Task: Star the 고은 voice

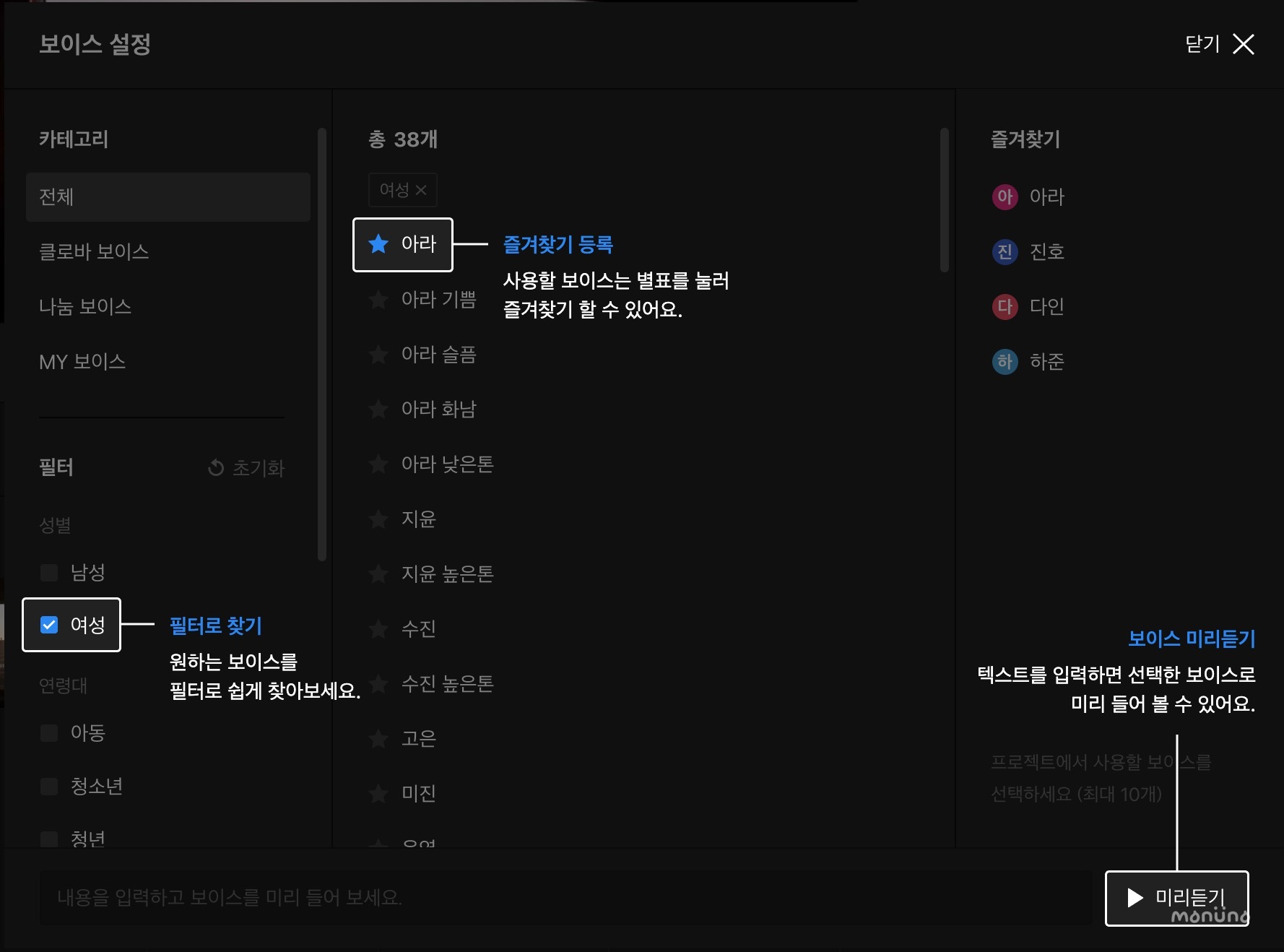Action: 378,738
